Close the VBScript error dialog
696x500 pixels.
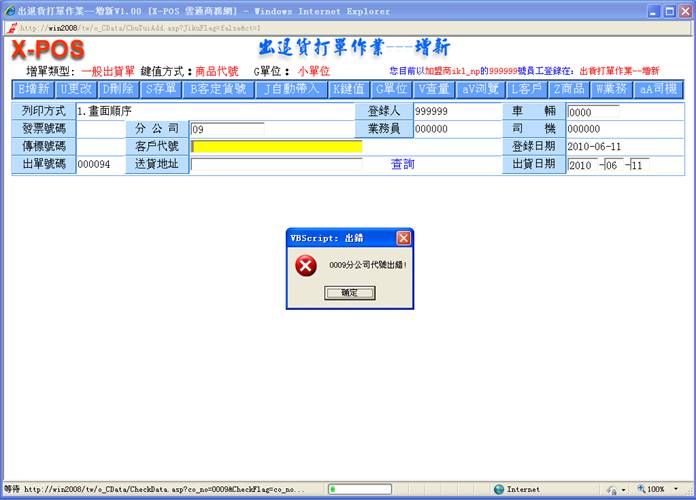(403, 238)
